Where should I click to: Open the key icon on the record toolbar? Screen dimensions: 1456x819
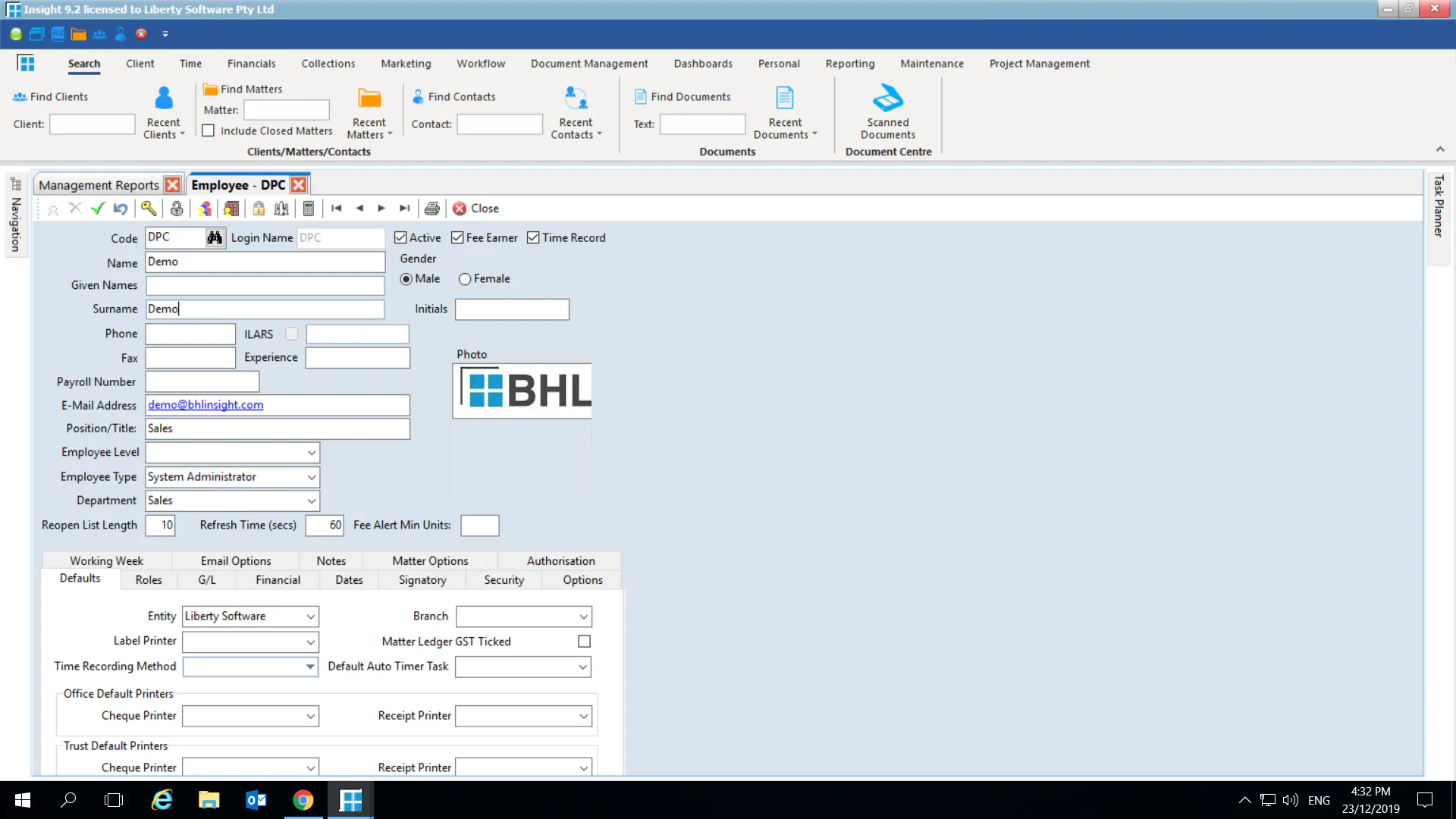(x=149, y=208)
